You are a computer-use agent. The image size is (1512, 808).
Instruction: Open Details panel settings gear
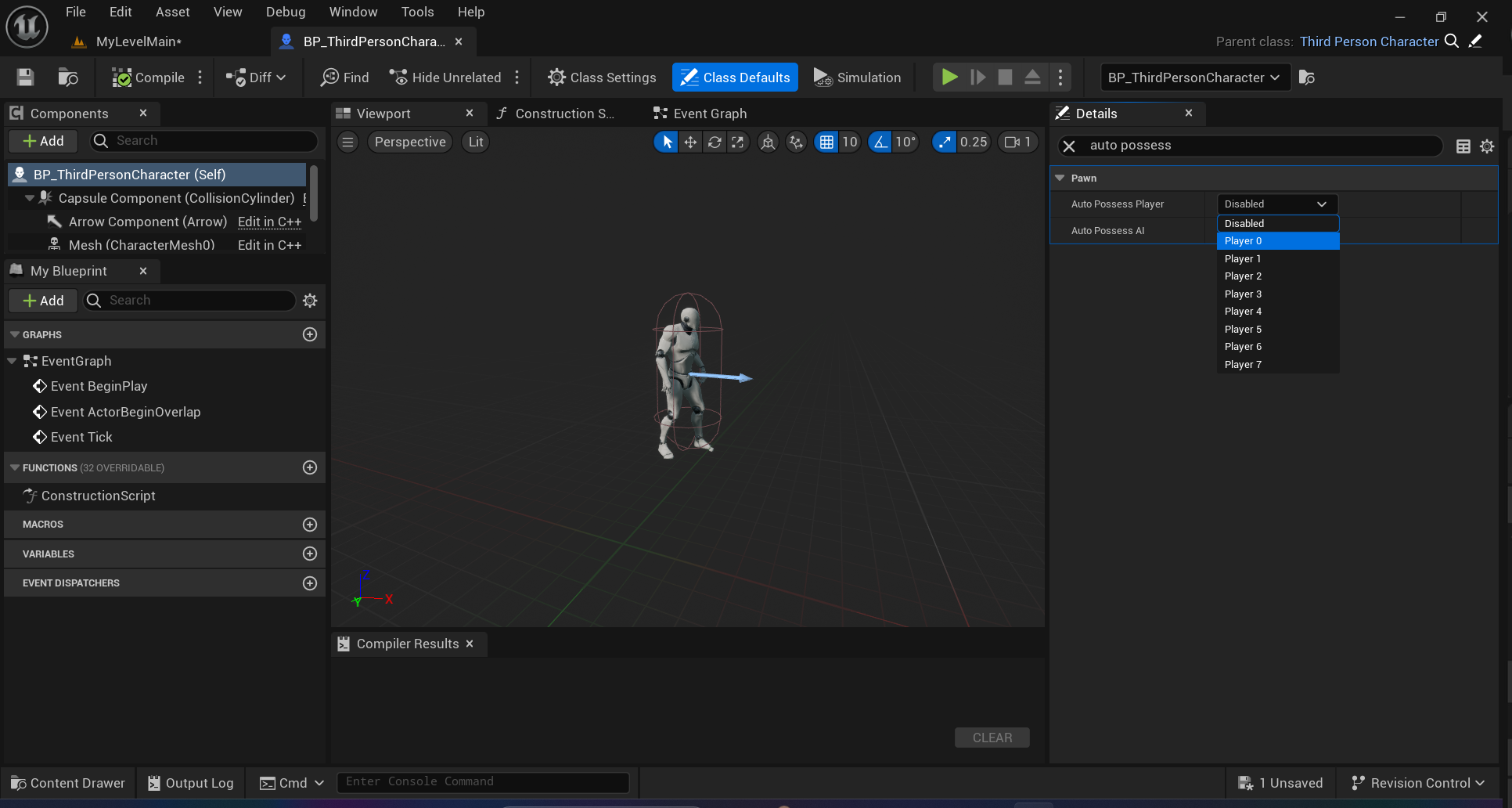1487,146
